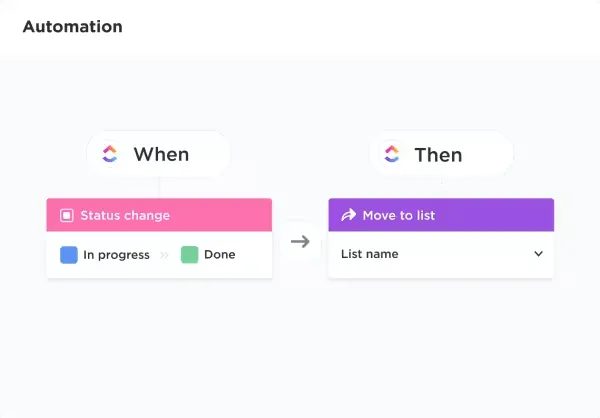Image resolution: width=600 pixels, height=418 pixels.
Task: Click the Move to list action header
Action: (441, 215)
